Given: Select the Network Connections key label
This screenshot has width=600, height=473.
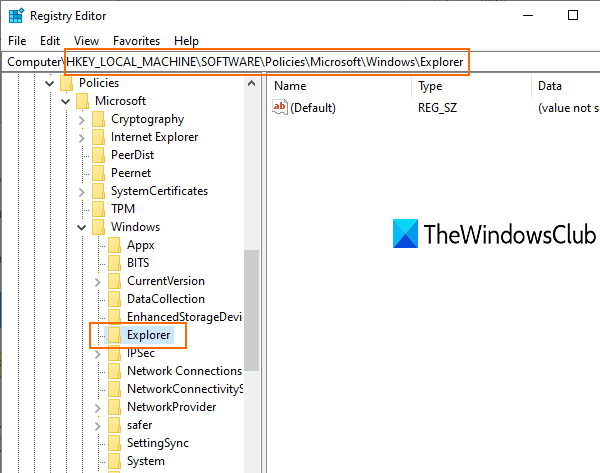Looking at the screenshot, I should pos(184,371).
